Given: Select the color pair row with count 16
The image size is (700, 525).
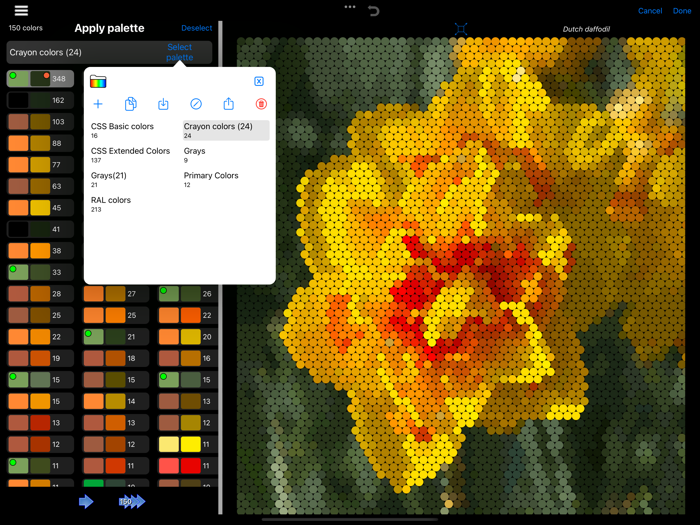Looking at the screenshot, I should (x=188, y=358).
